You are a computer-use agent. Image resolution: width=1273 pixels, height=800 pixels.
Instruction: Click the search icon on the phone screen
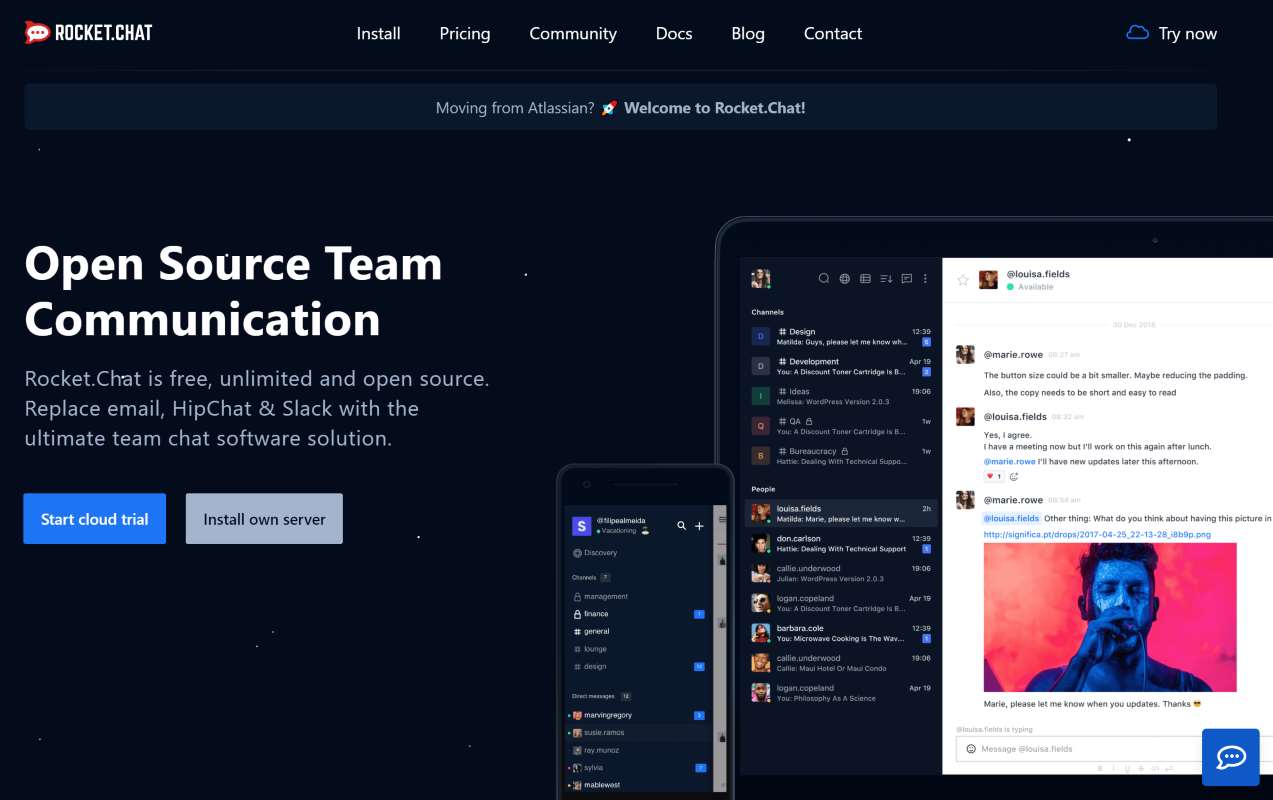tap(682, 525)
